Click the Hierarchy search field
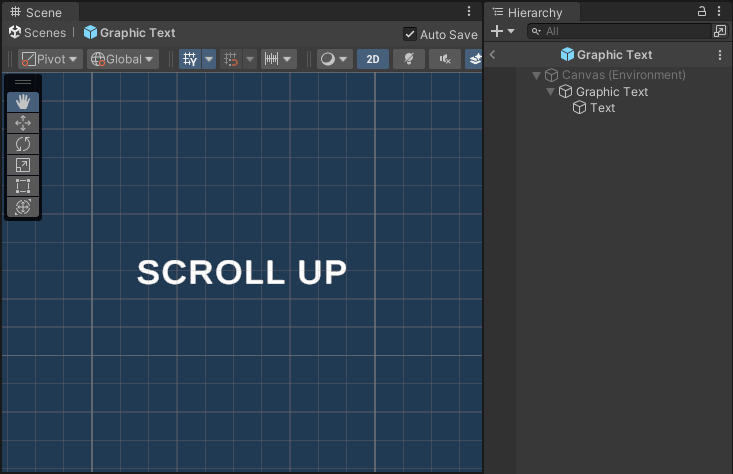This screenshot has width=733, height=474. click(x=620, y=32)
